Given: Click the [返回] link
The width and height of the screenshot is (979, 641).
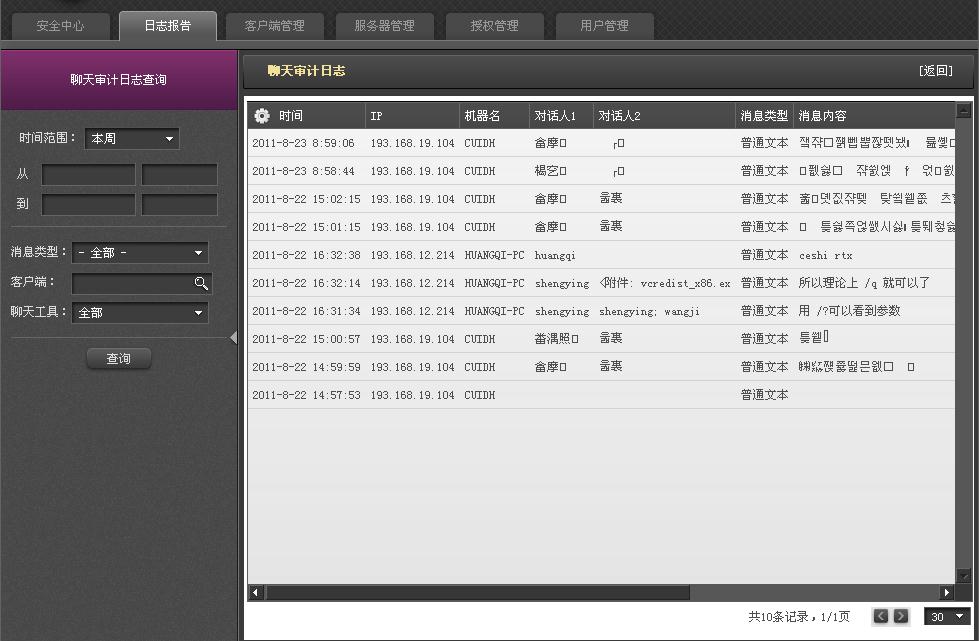Looking at the screenshot, I should click(935, 71).
